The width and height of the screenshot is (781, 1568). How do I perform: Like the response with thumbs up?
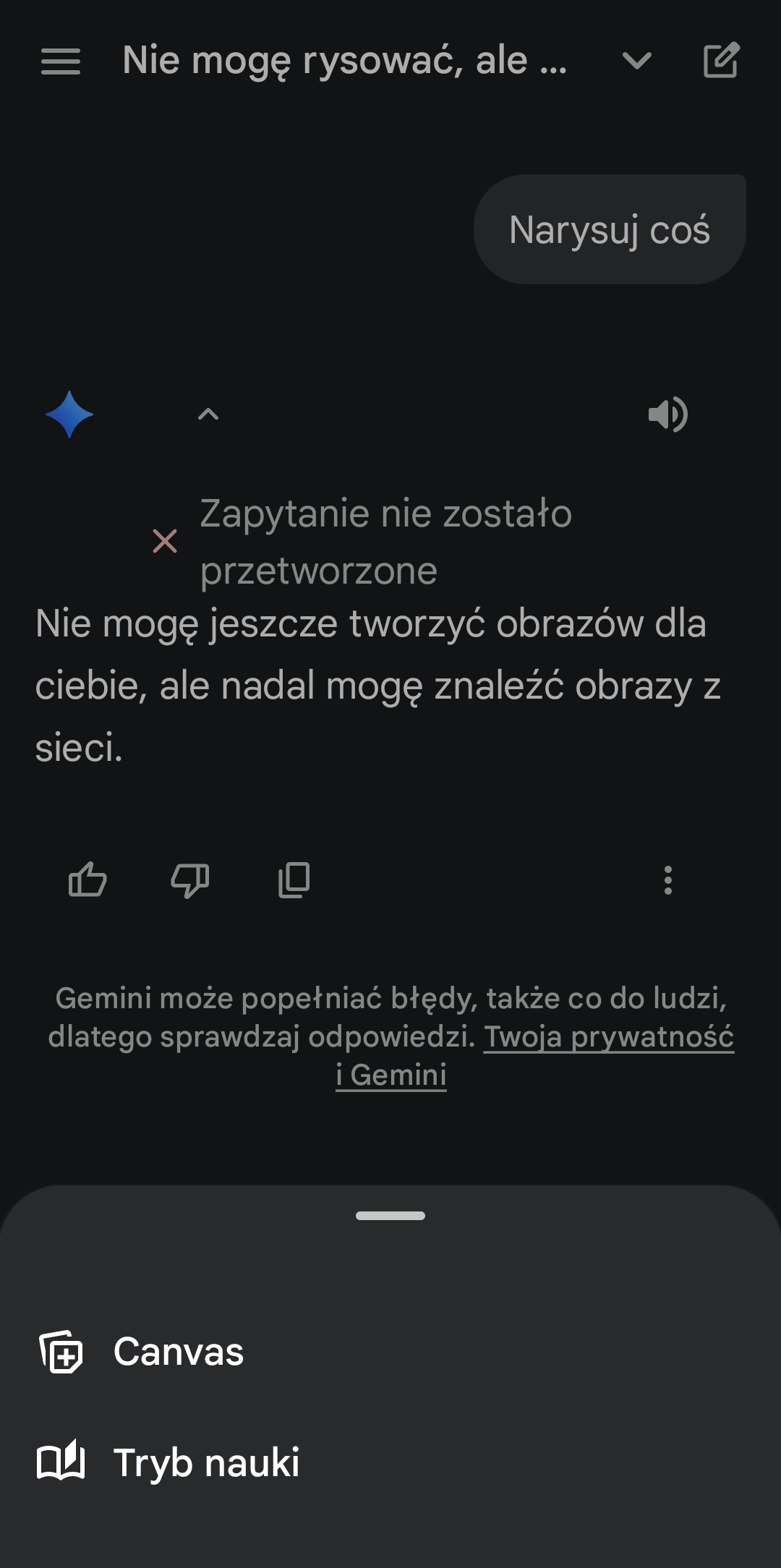88,880
